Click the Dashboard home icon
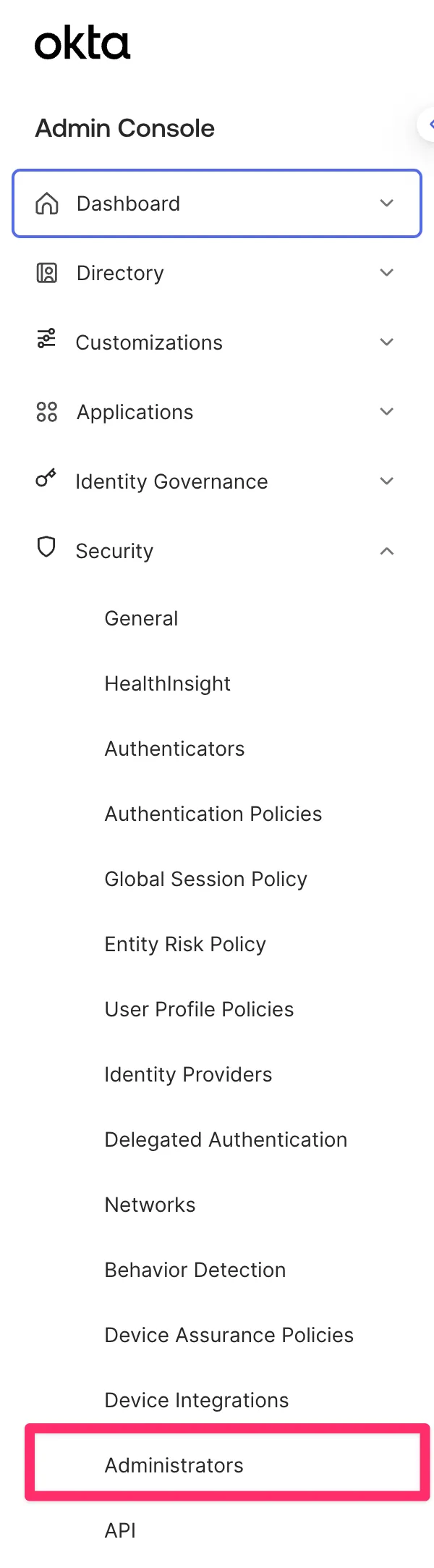Viewport: 434px width, 1568px height. pyautogui.click(x=47, y=203)
